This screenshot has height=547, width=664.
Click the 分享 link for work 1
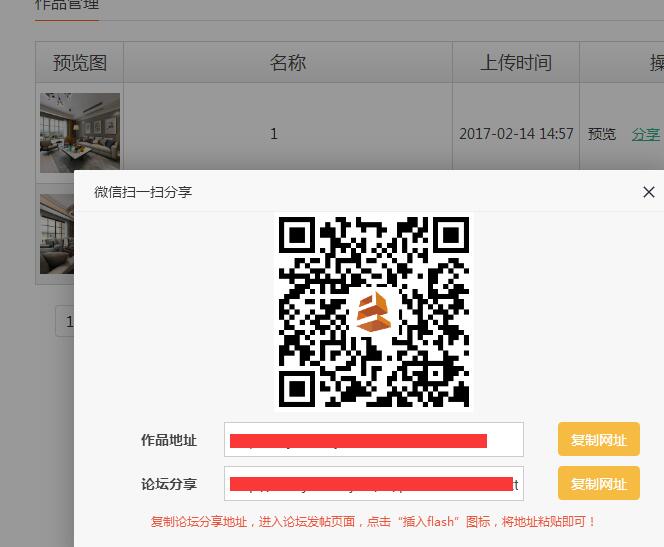(645, 134)
